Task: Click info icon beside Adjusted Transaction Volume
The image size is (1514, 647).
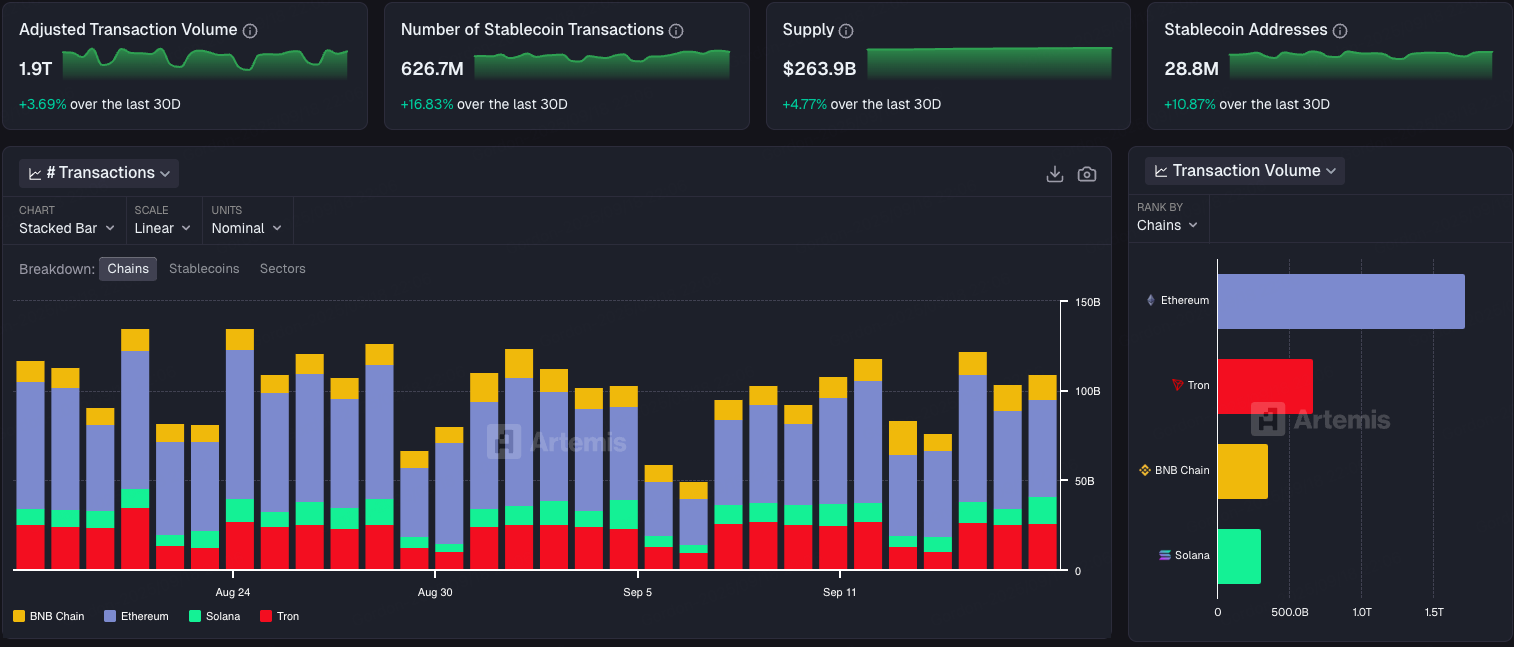Action: 250,31
